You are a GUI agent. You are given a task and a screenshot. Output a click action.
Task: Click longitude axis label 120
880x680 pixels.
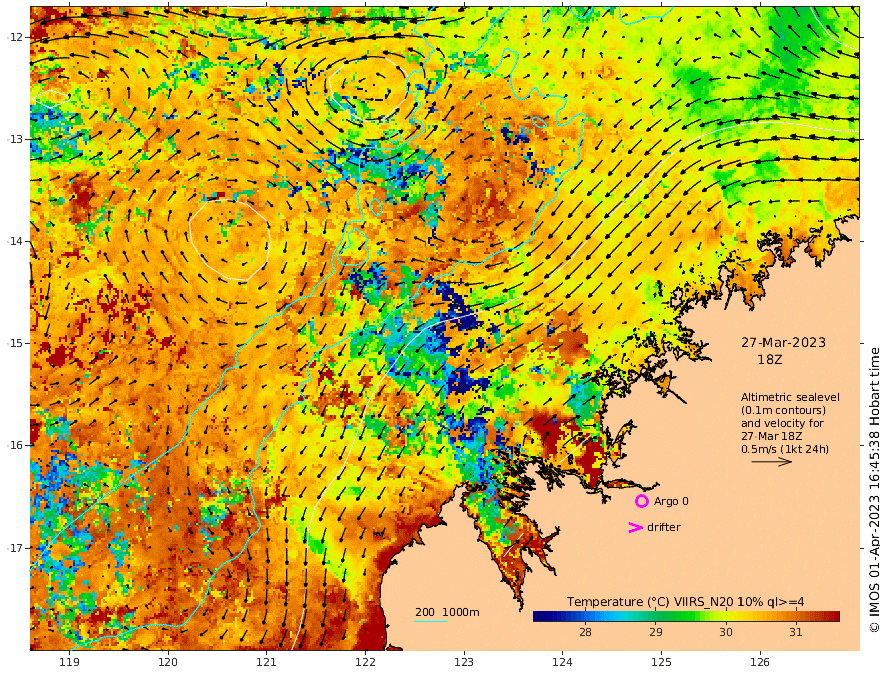168,663
